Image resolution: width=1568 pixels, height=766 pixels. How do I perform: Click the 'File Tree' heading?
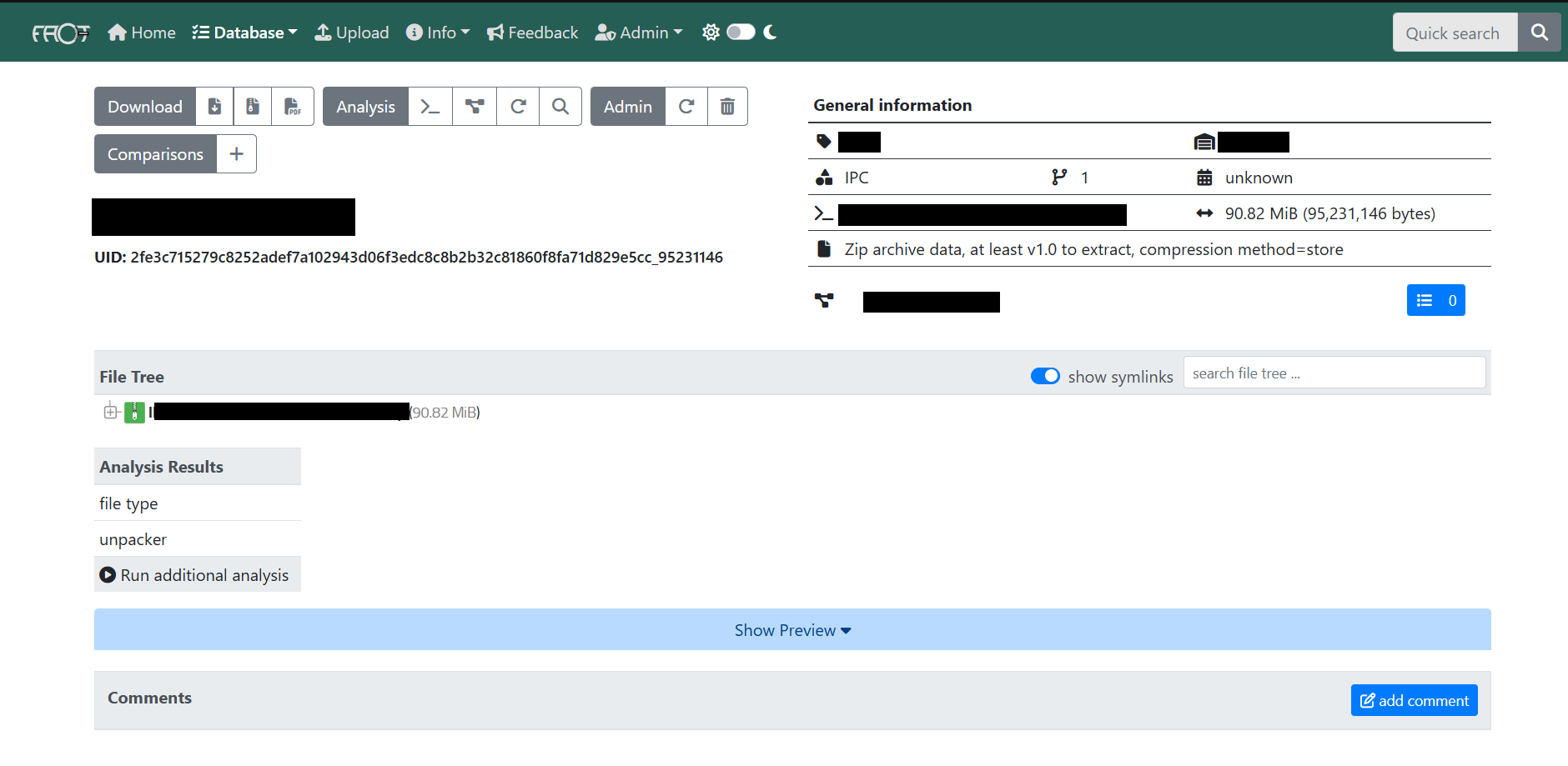(x=132, y=377)
